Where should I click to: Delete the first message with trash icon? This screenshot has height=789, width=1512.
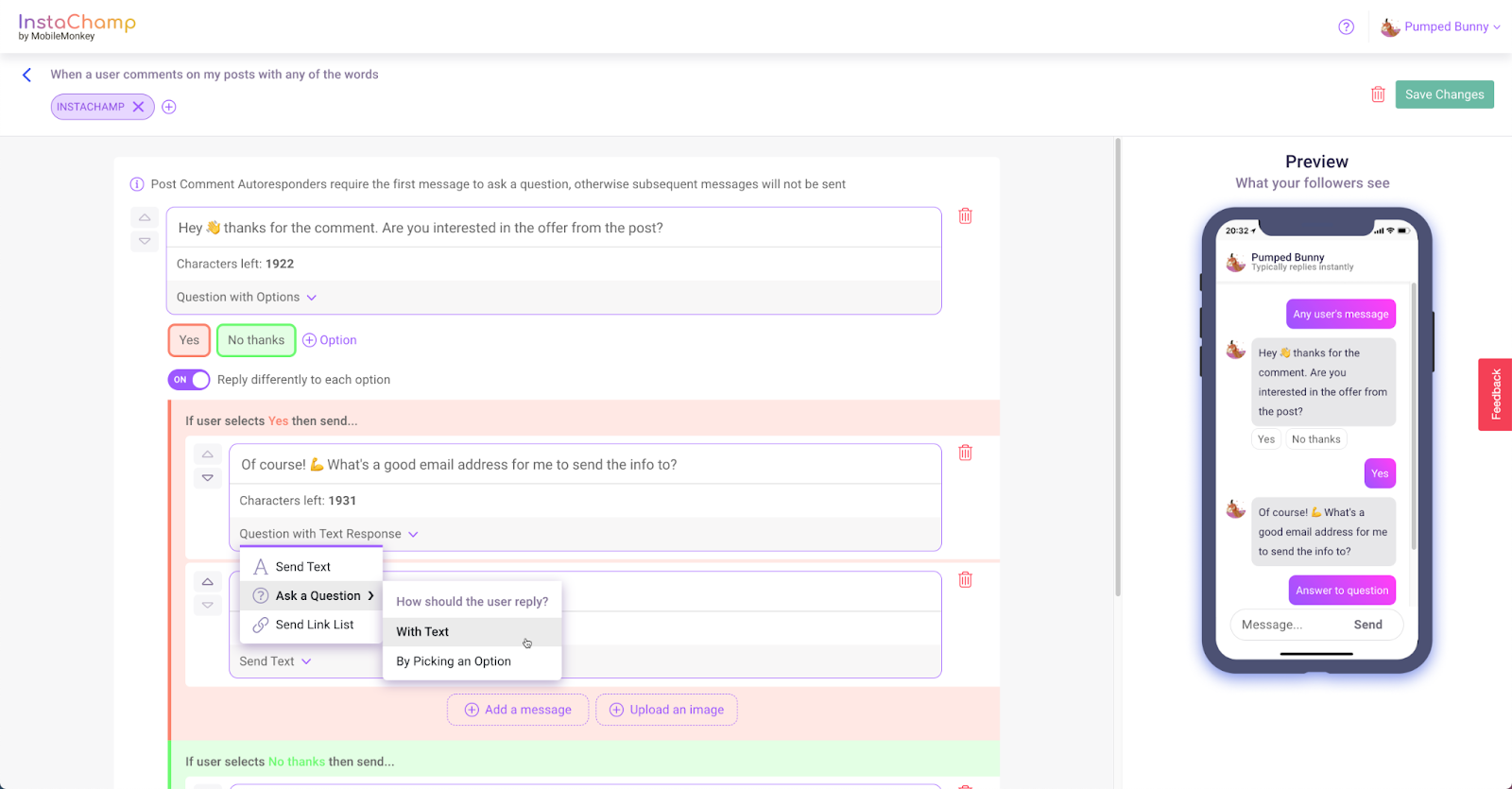(965, 216)
